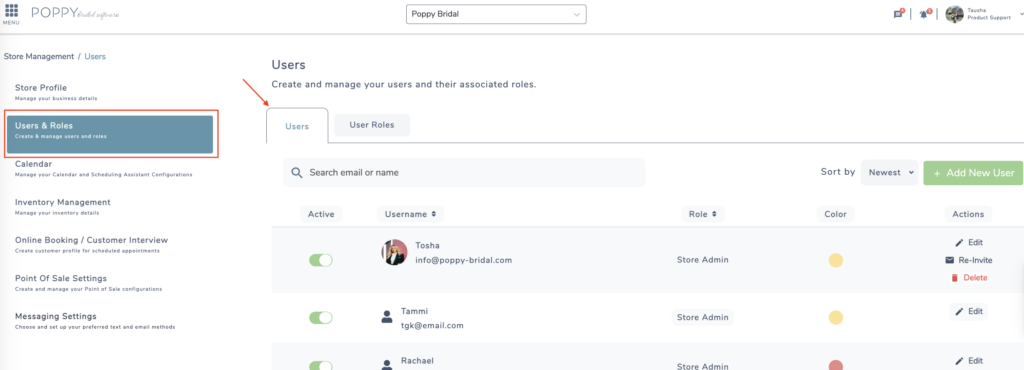
Task: Click Tammi's person silhouette icon
Action: coord(387,317)
